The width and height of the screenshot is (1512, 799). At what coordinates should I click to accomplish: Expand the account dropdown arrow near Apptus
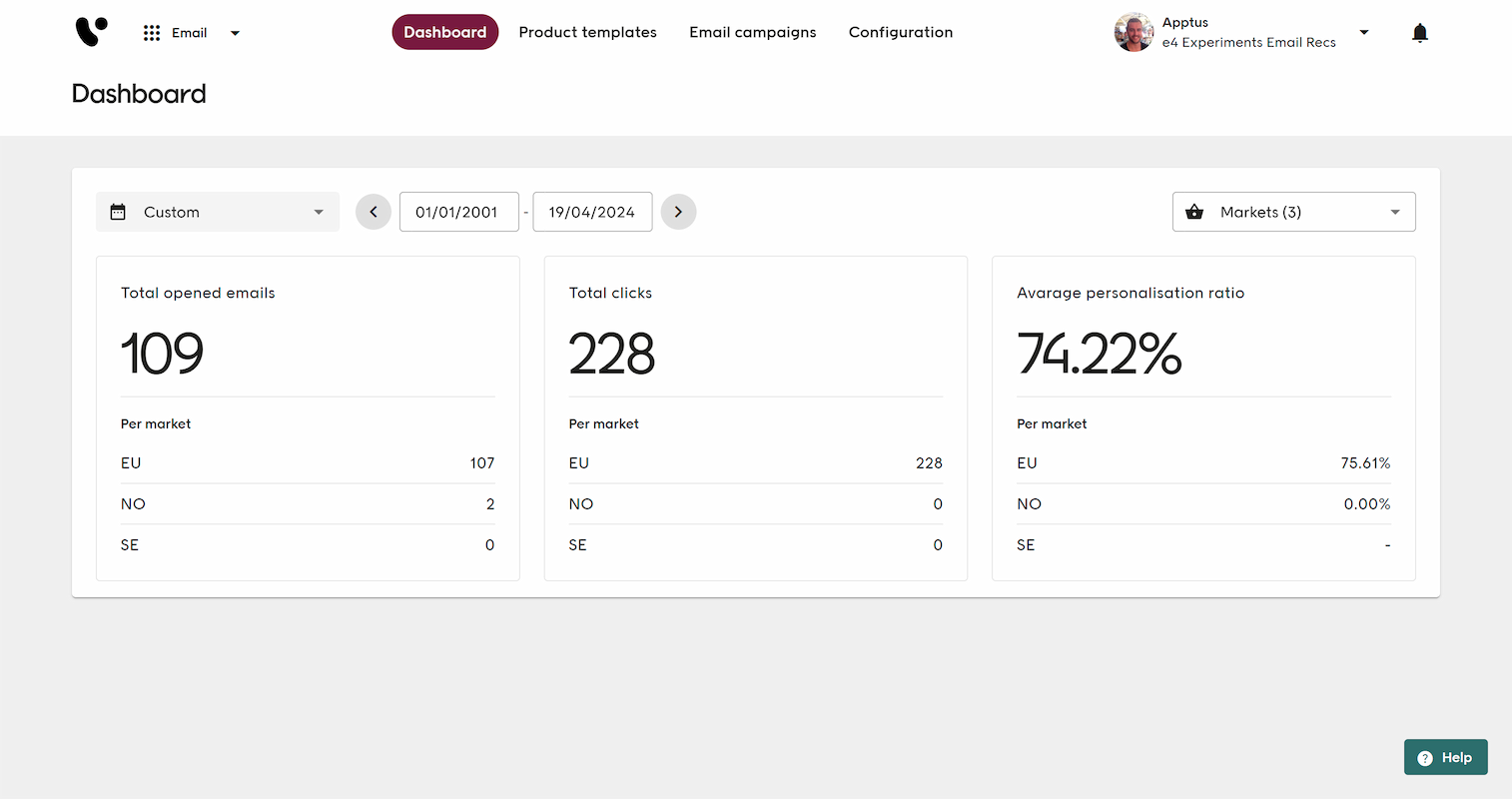[1364, 32]
